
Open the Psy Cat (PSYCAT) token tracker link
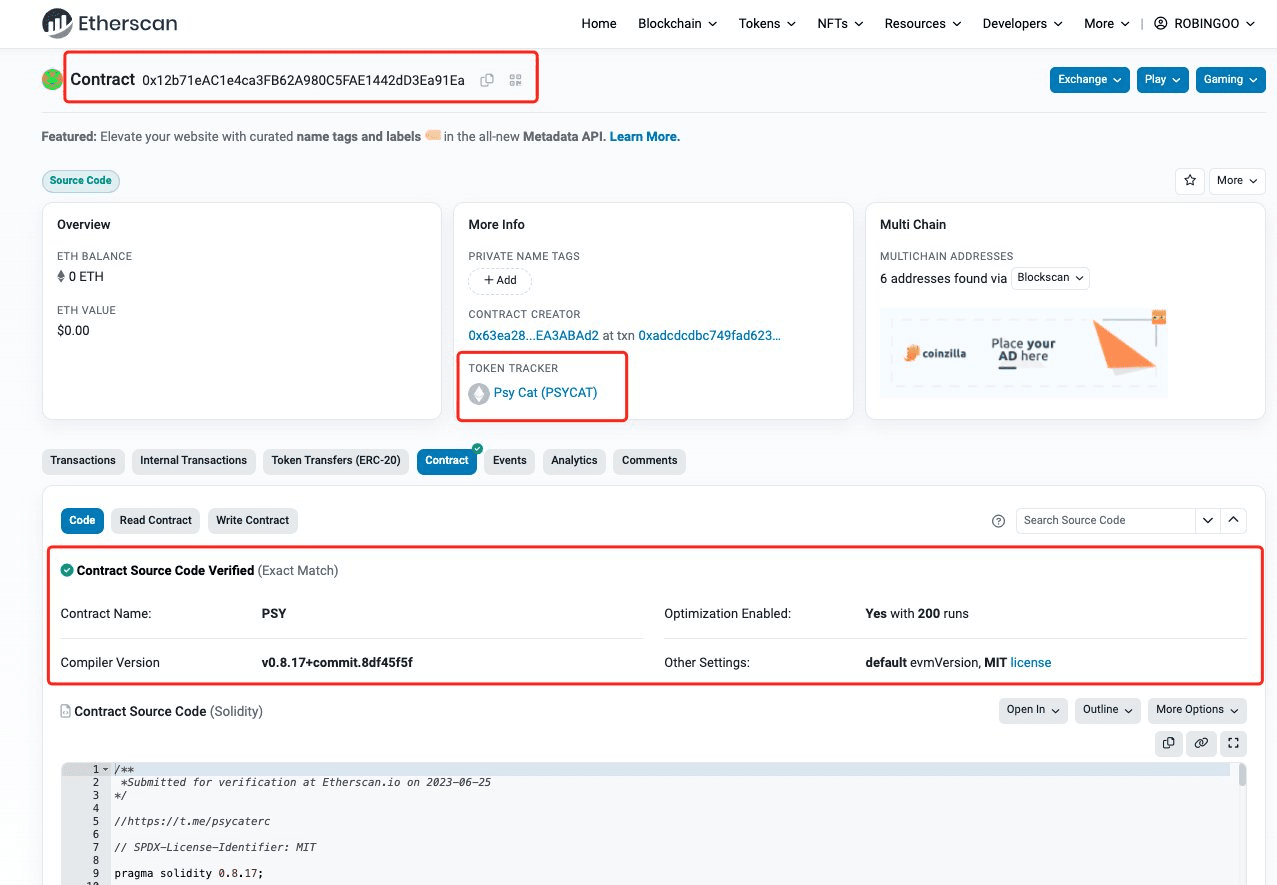(x=545, y=393)
